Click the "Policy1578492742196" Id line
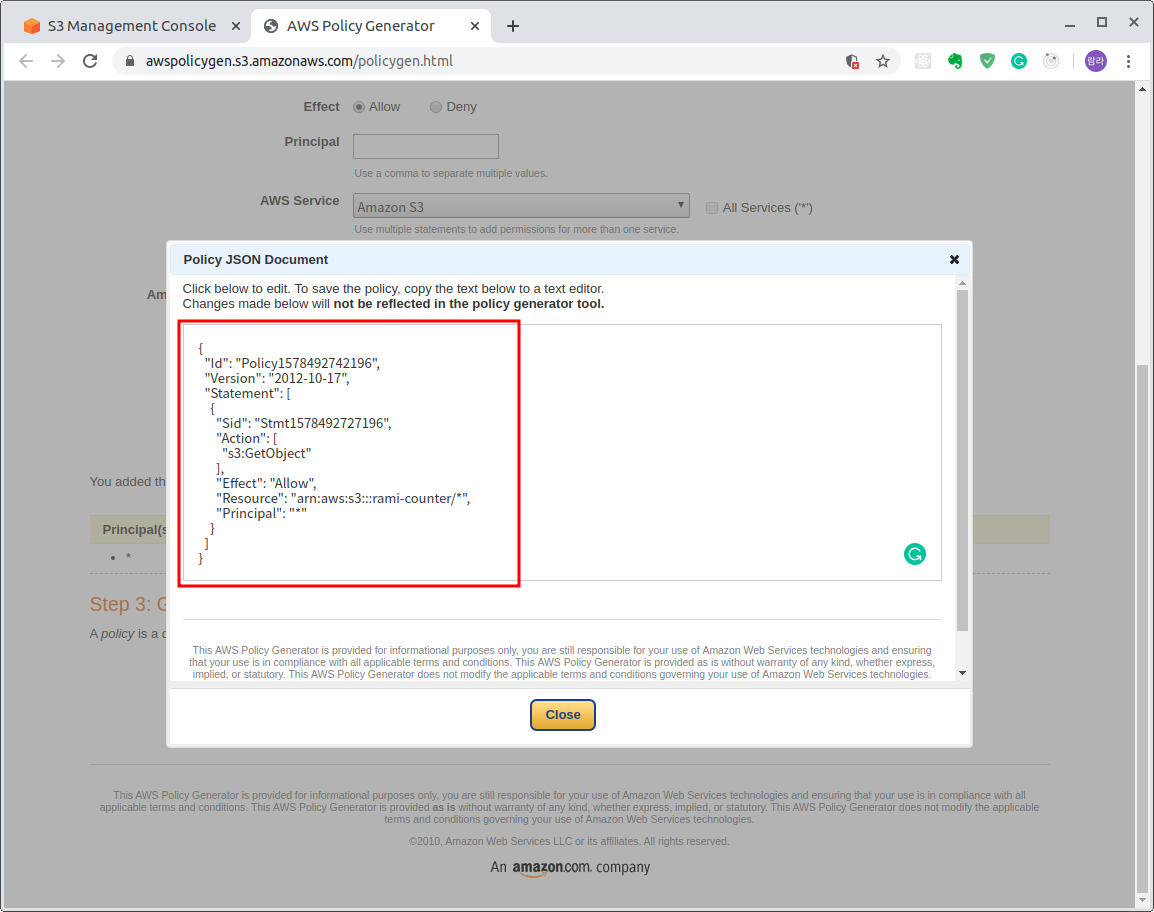Image resolution: width=1154 pixels, height=912 pixels. click(x=292, y=363)
